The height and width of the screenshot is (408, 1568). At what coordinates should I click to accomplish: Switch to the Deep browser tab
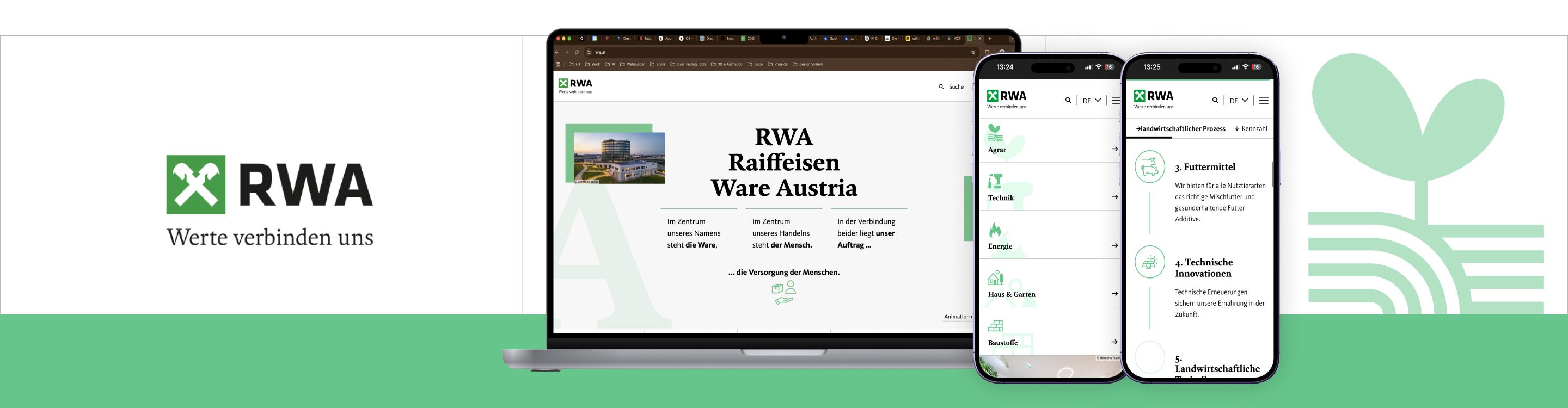click(624, 39)
